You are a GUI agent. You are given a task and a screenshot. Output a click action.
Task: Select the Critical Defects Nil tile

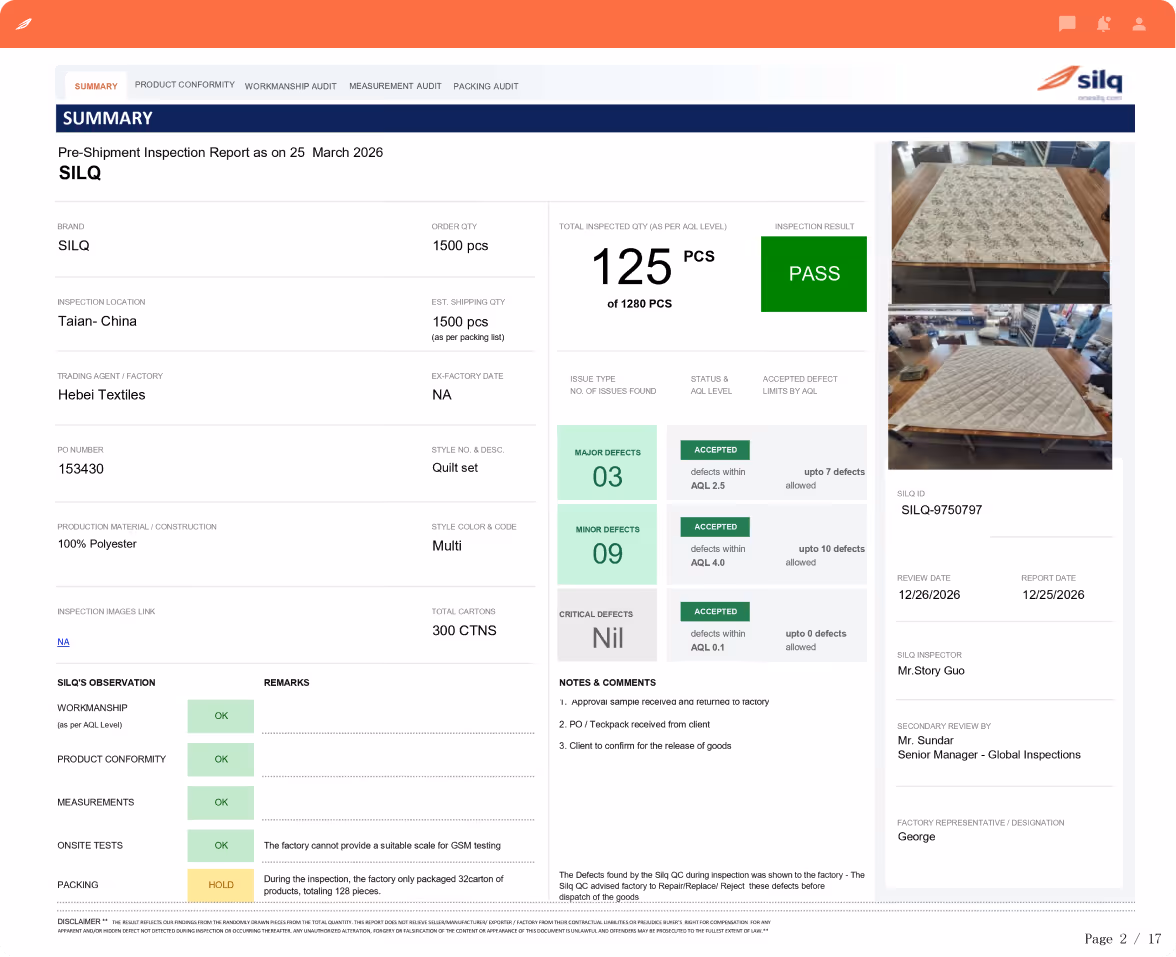point(607,625)
